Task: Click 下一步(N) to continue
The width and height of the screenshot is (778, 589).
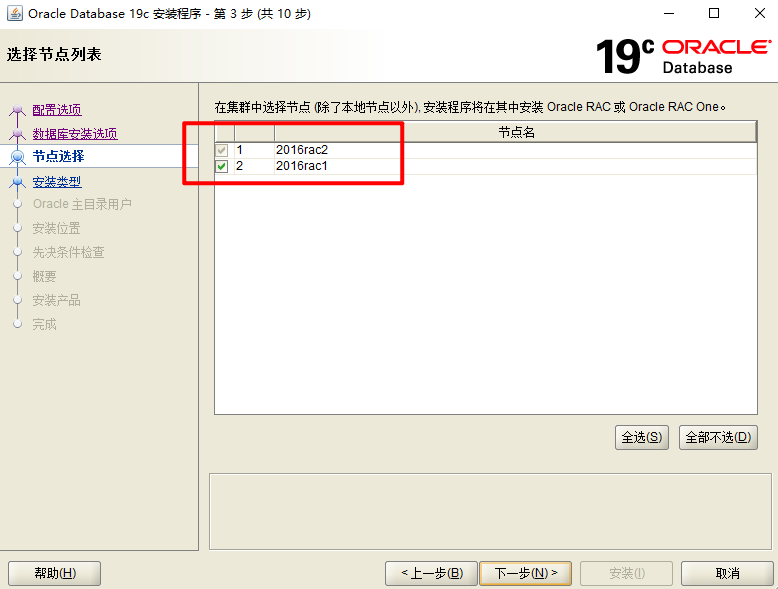Action: click(525, 573)
